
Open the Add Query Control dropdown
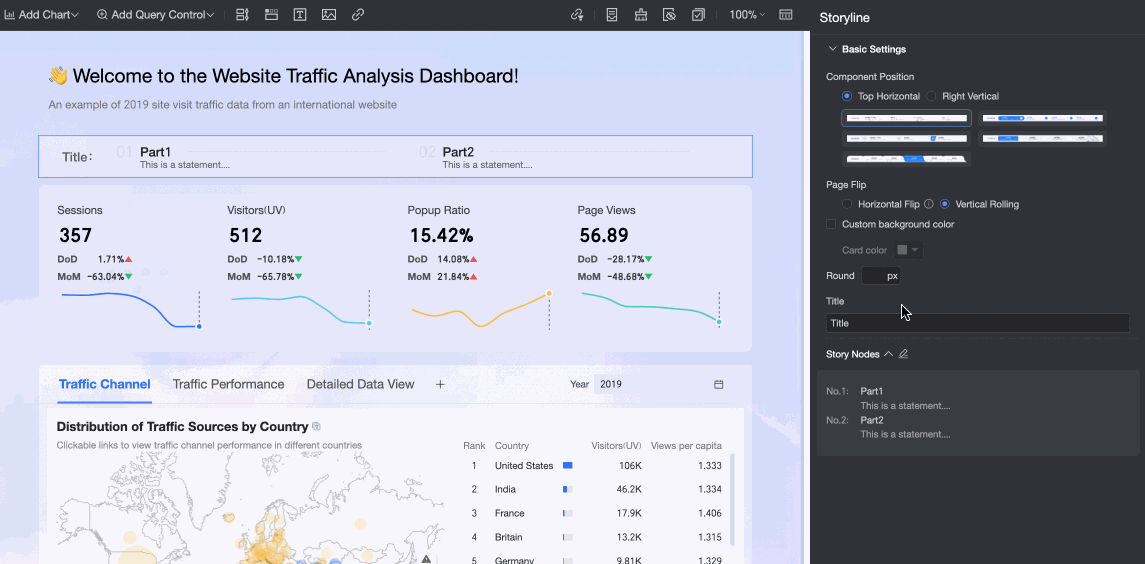[x=155, y=15]
